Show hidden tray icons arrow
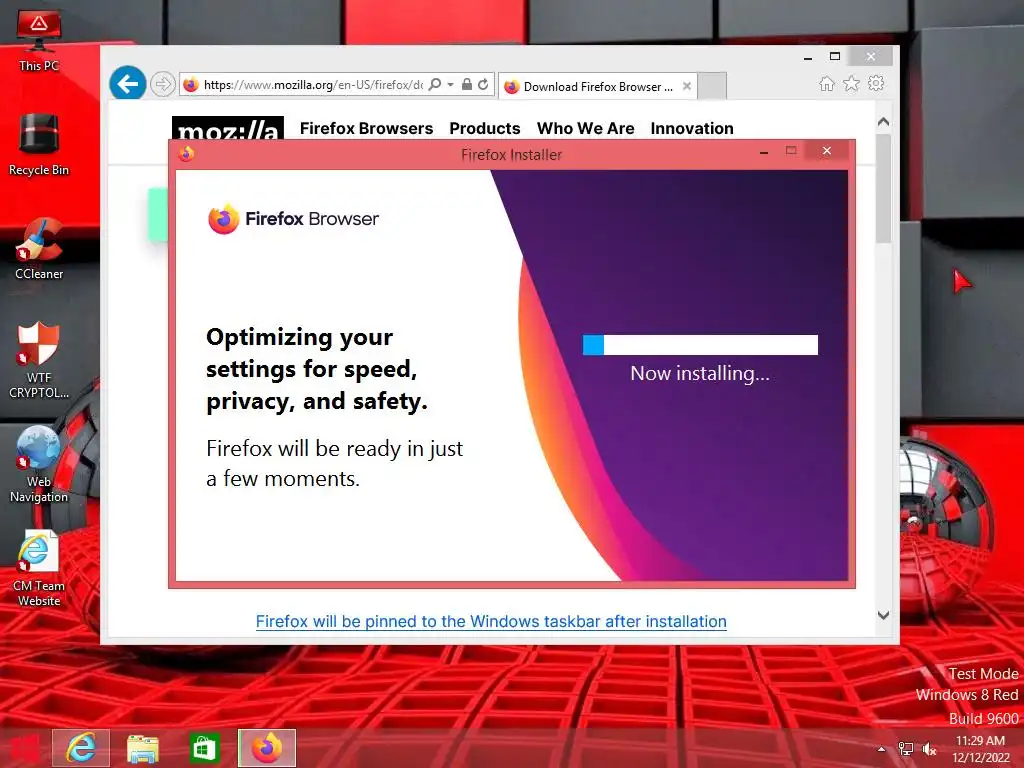This screenshot has width=1024, height=768. click(882, 749)
